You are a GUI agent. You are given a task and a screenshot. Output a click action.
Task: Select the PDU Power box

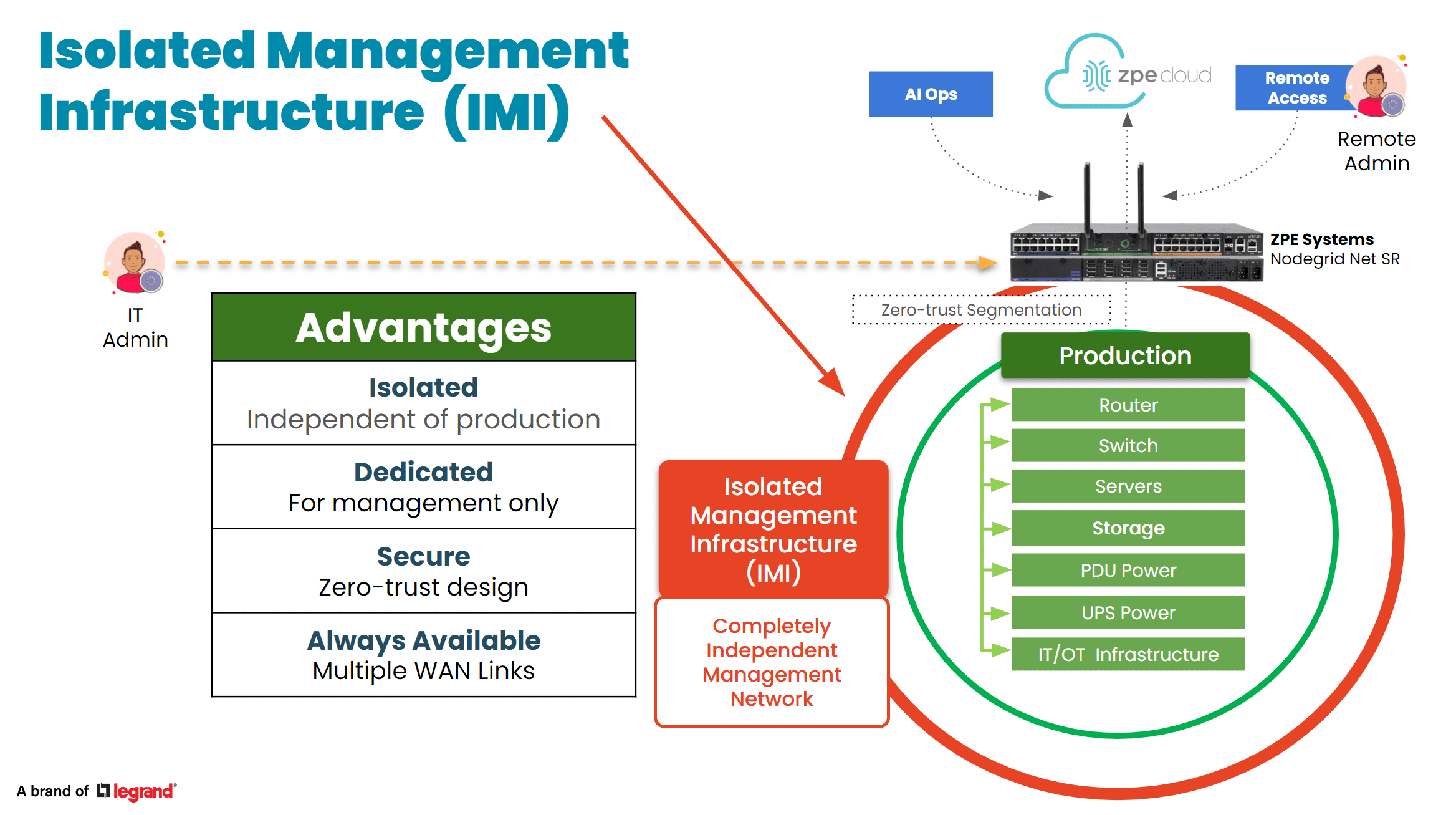[x=1128, y=570]
